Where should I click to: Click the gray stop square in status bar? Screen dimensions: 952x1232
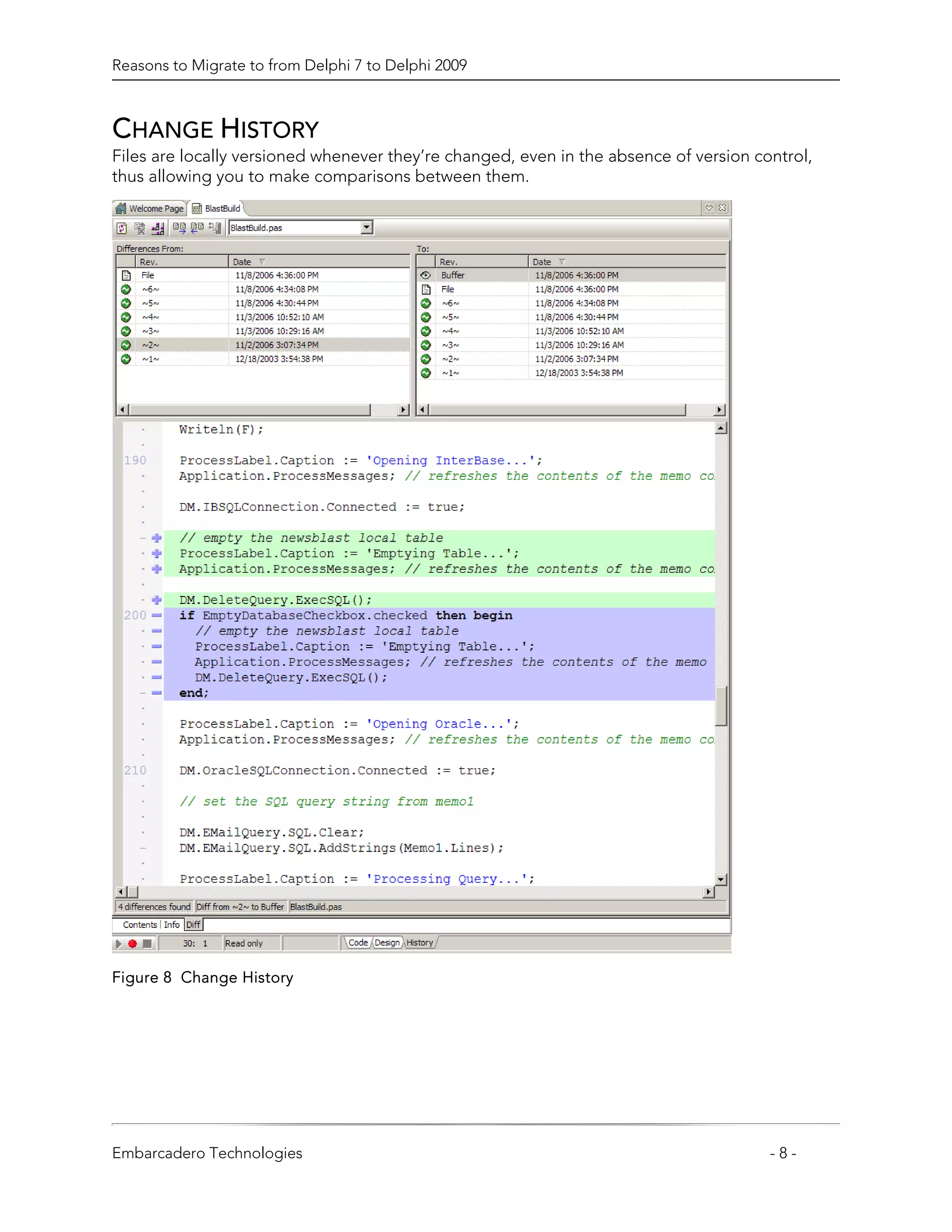click(x=147, y=943)
